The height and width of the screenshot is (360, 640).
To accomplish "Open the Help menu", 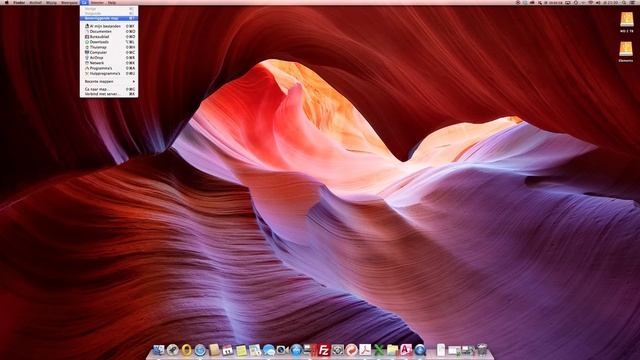I will (x=112, y=2).
